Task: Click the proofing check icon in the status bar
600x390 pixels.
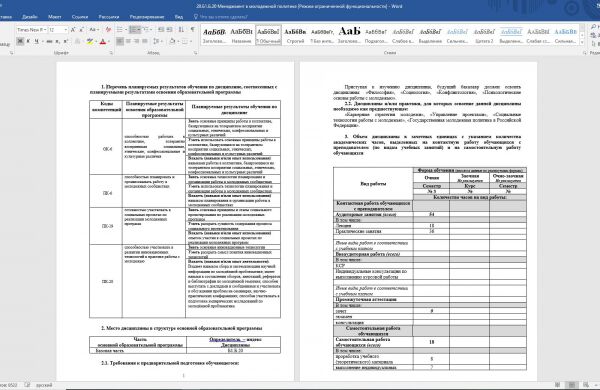Action: point(27,385)
